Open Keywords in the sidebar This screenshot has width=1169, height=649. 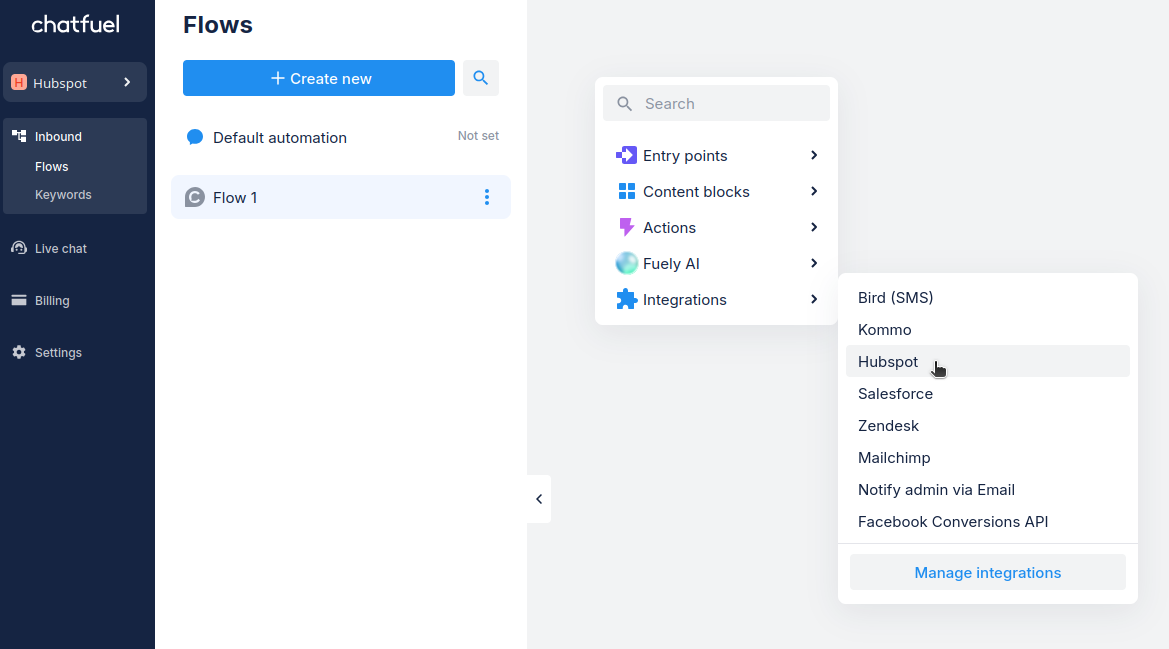pos(63,194)
